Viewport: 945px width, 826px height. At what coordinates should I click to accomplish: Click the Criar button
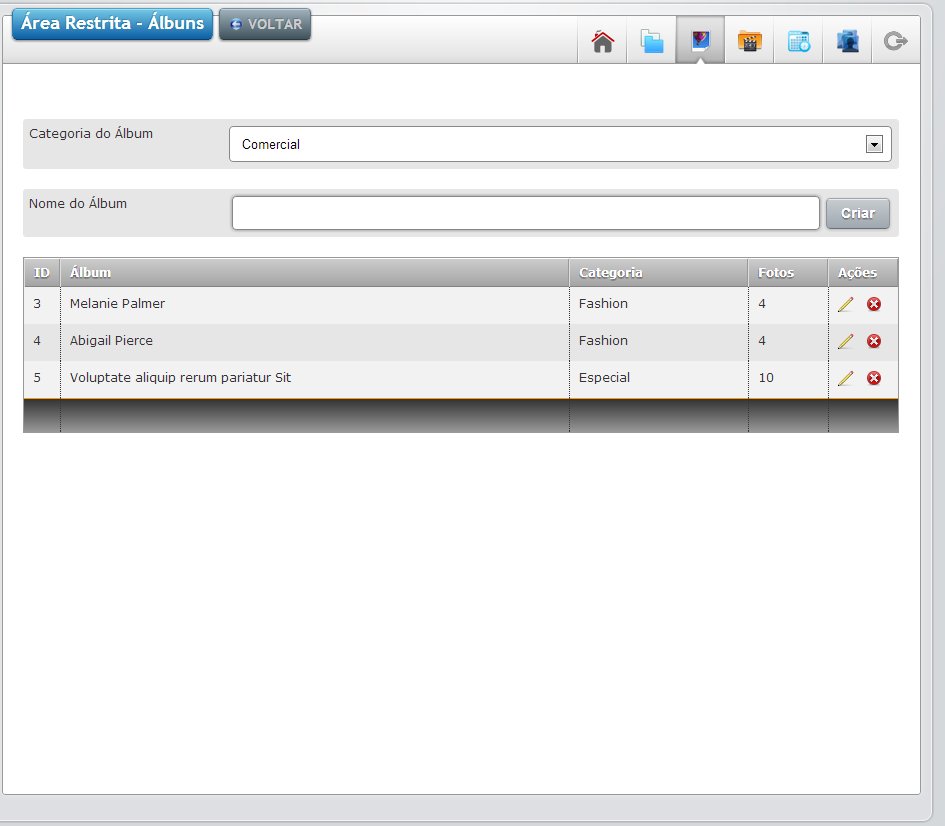tap(858, 213)
